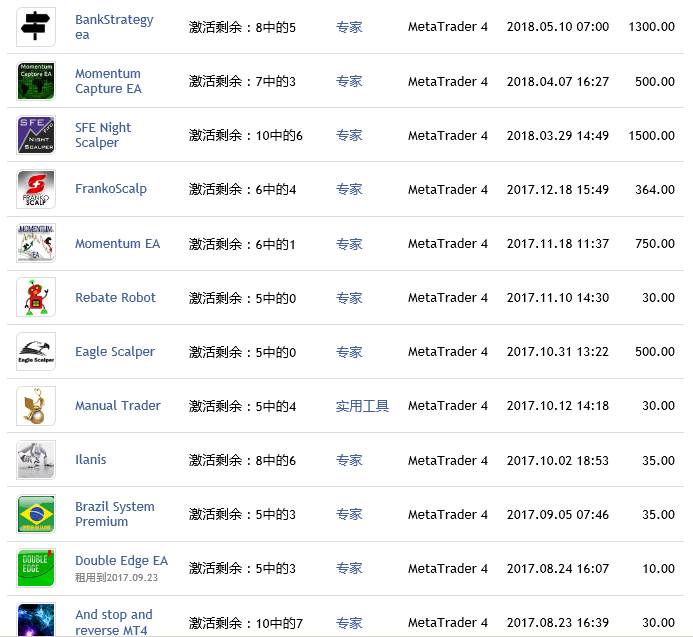The image size is (693, 637).
Task: Click 专家 category in Brazil System Premium row
Action: point(349,514)
